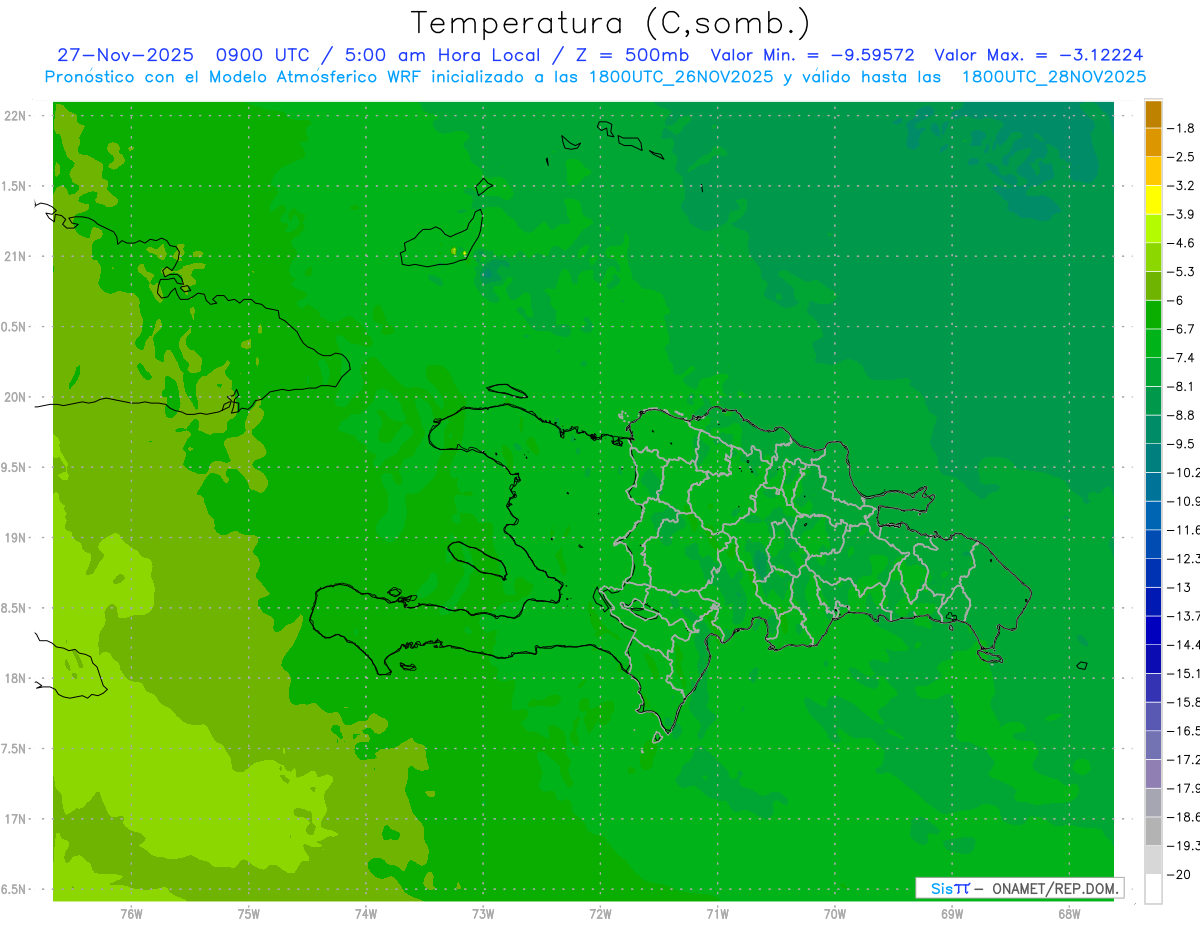This screenshot has height=927, width=1200.
Task: Click the "-20" color bar value
Action: click(x=1181, y=874)
